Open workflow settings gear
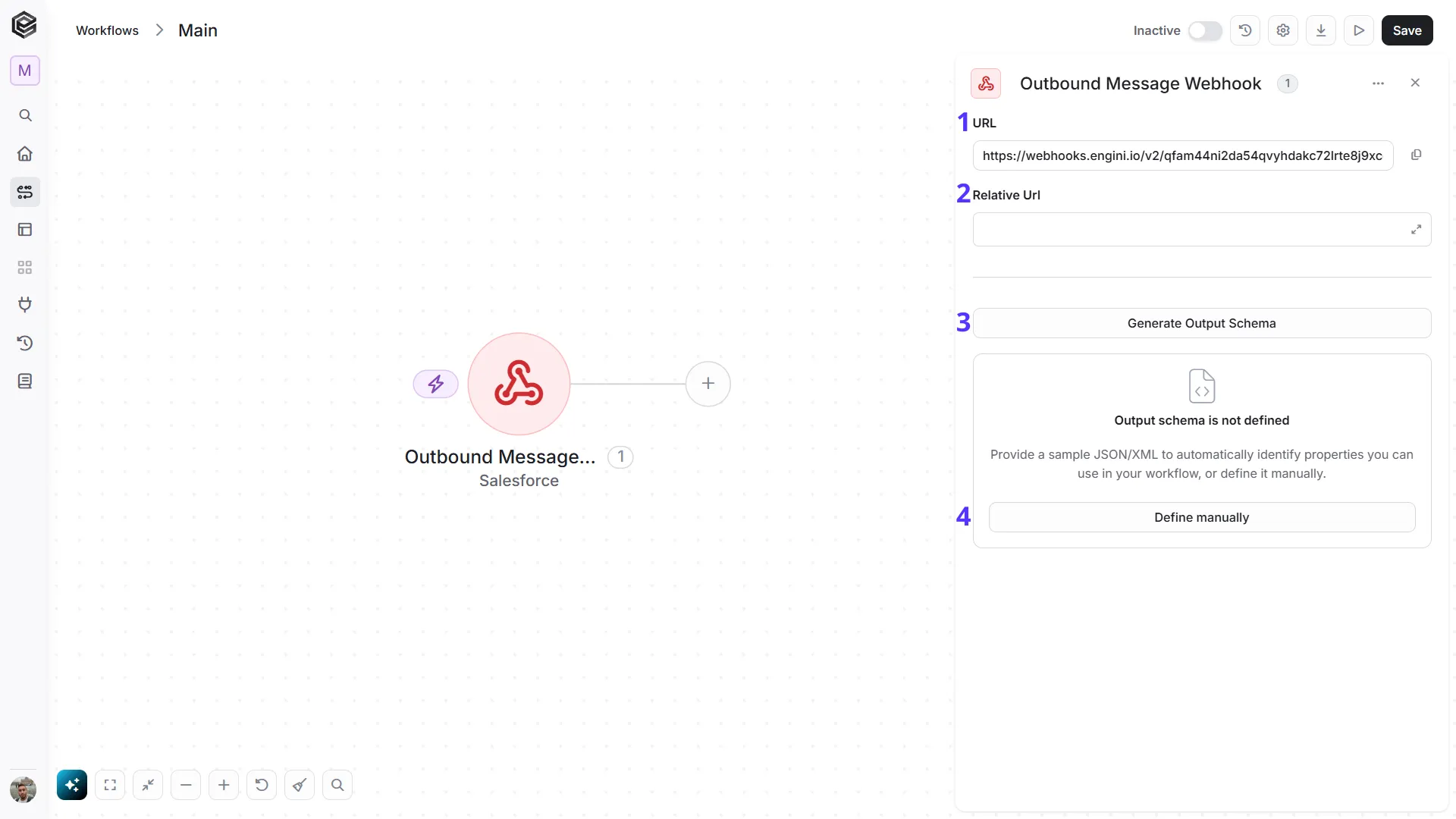This screenshot has width=1456, height=819. (1283, 30)
